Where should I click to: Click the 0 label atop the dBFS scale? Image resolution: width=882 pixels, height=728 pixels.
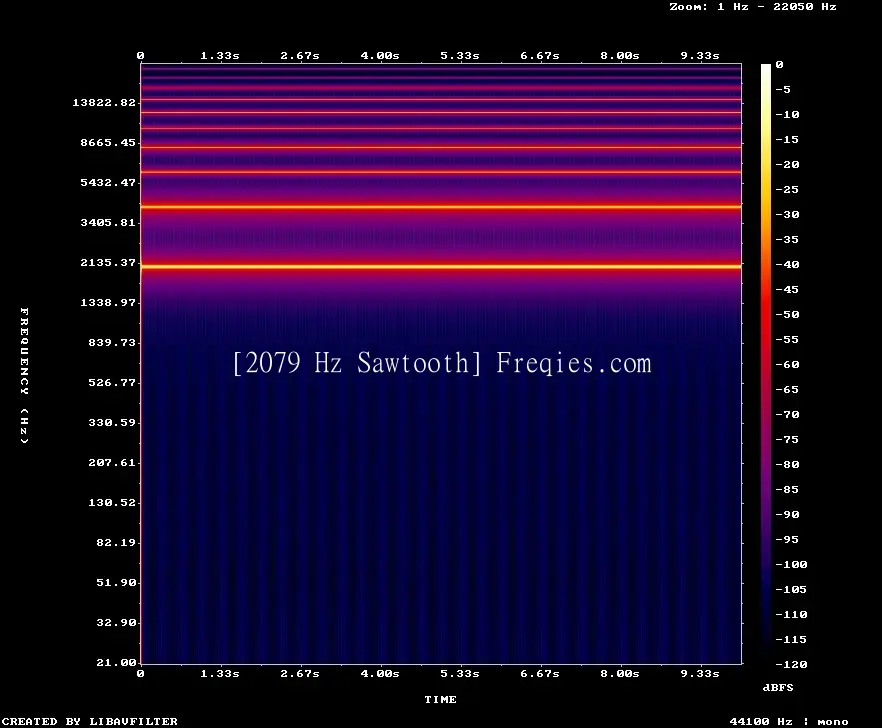pyautogui.click(x=779, y=65)
